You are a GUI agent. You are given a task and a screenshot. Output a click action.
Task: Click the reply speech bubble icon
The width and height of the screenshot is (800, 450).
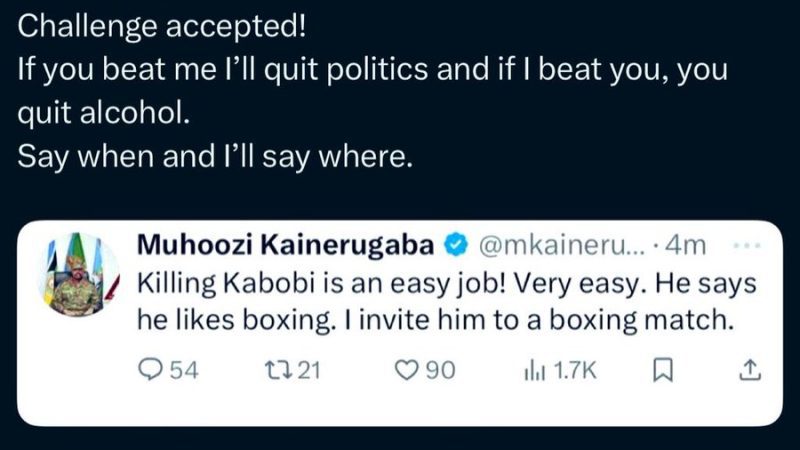tap(148, 370)
